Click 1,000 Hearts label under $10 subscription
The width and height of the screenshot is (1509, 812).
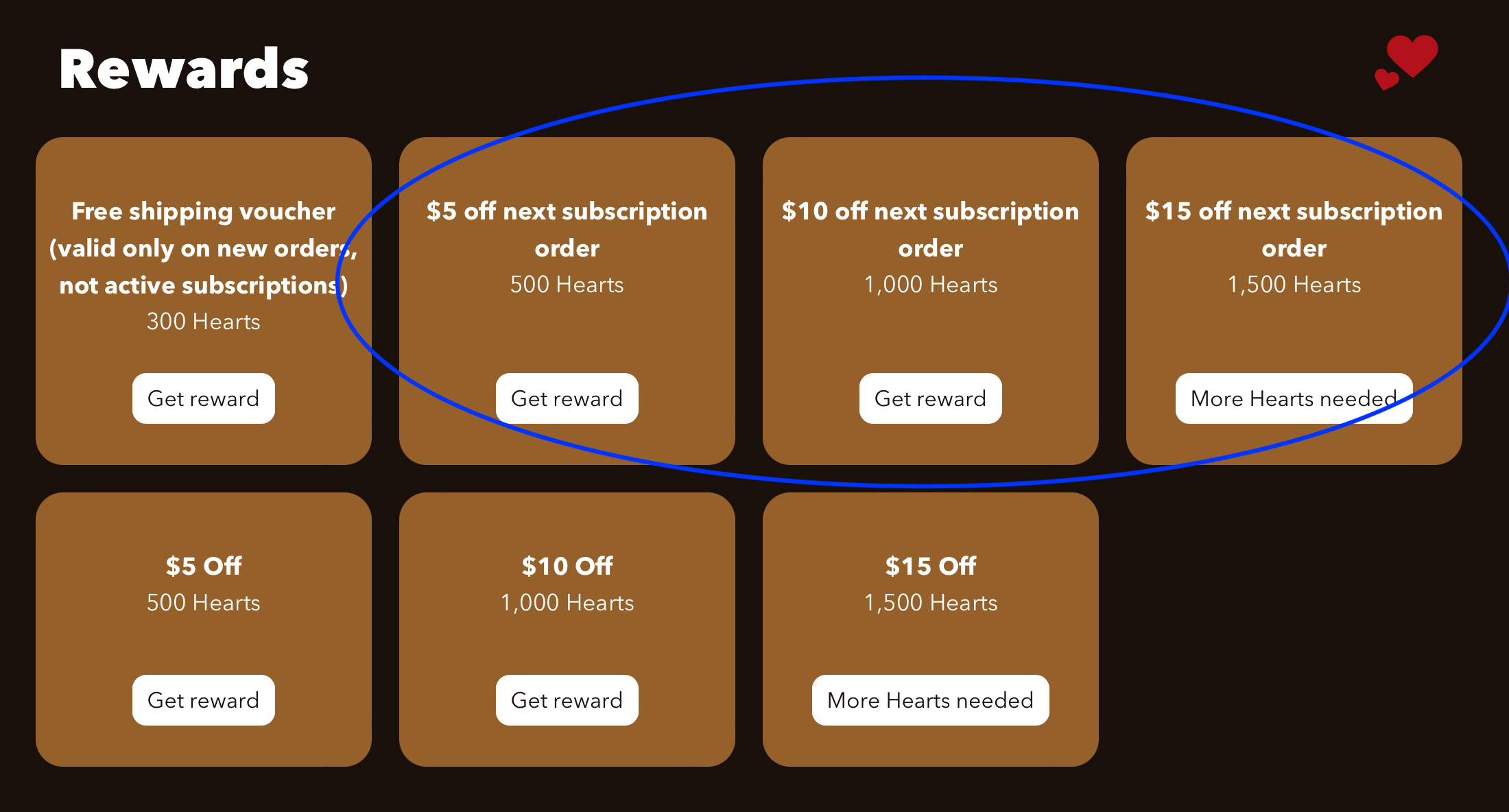[x=931, y=285]
